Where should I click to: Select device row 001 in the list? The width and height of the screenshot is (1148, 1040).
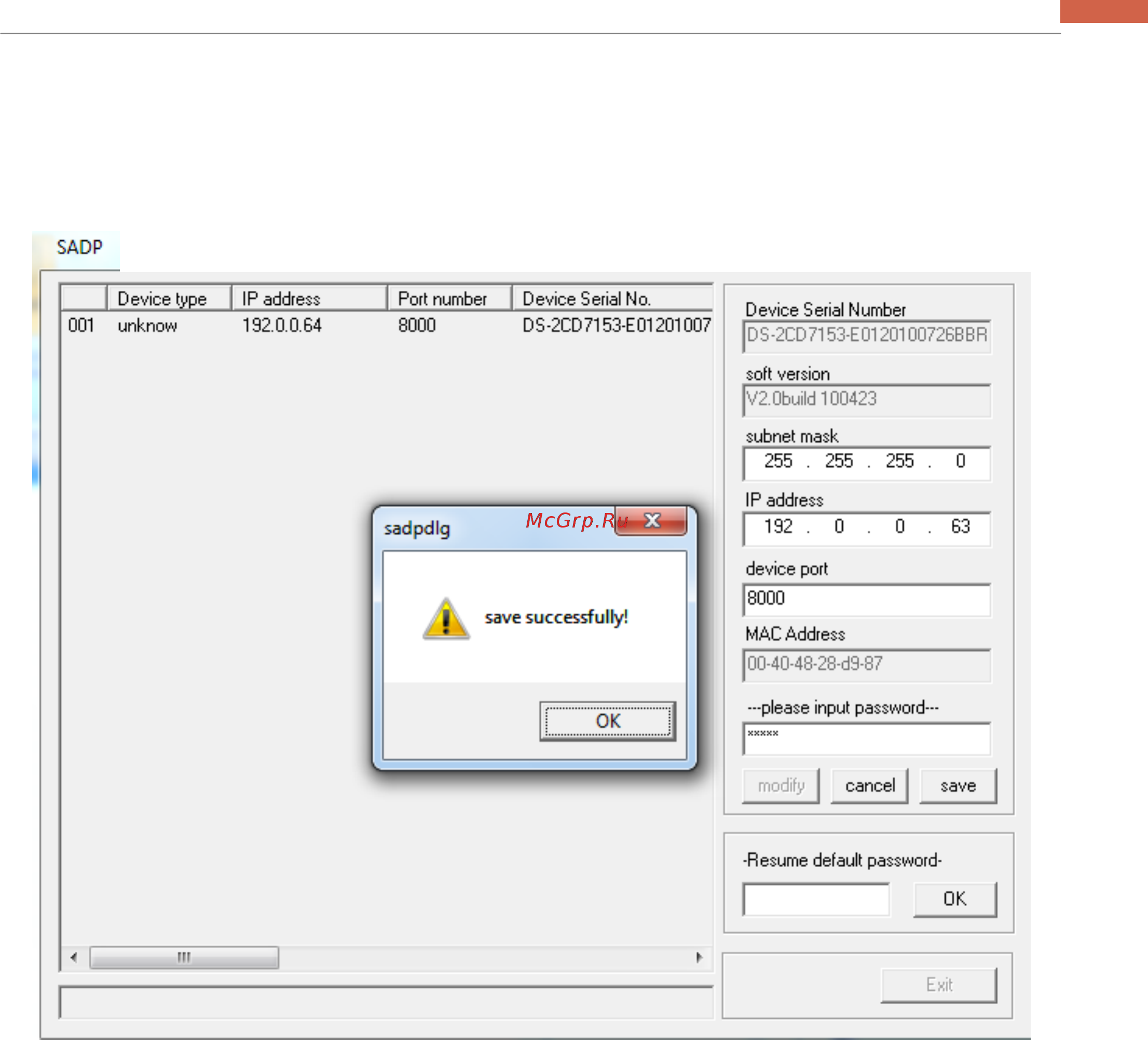click(386, 326)
